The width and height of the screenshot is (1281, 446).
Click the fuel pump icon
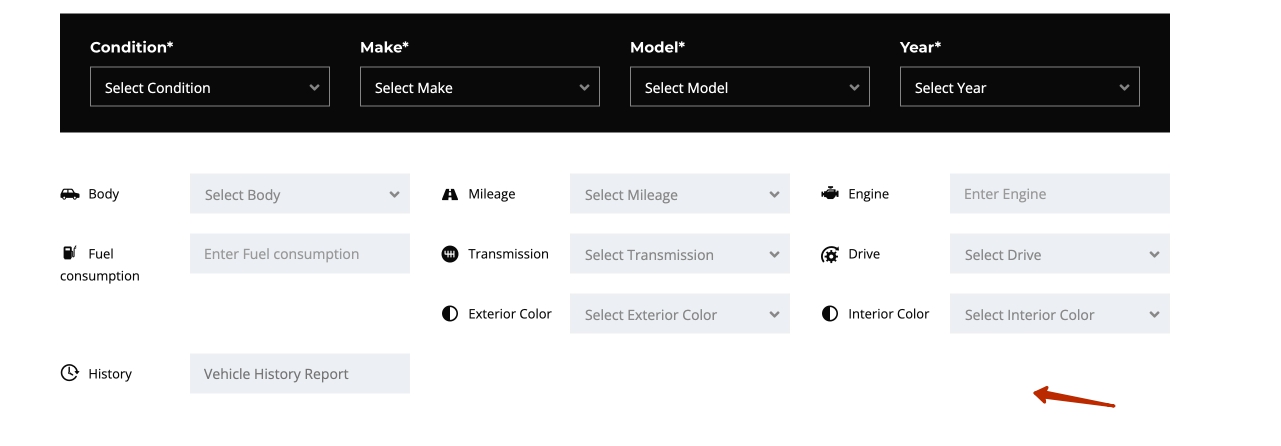(69, 254)
